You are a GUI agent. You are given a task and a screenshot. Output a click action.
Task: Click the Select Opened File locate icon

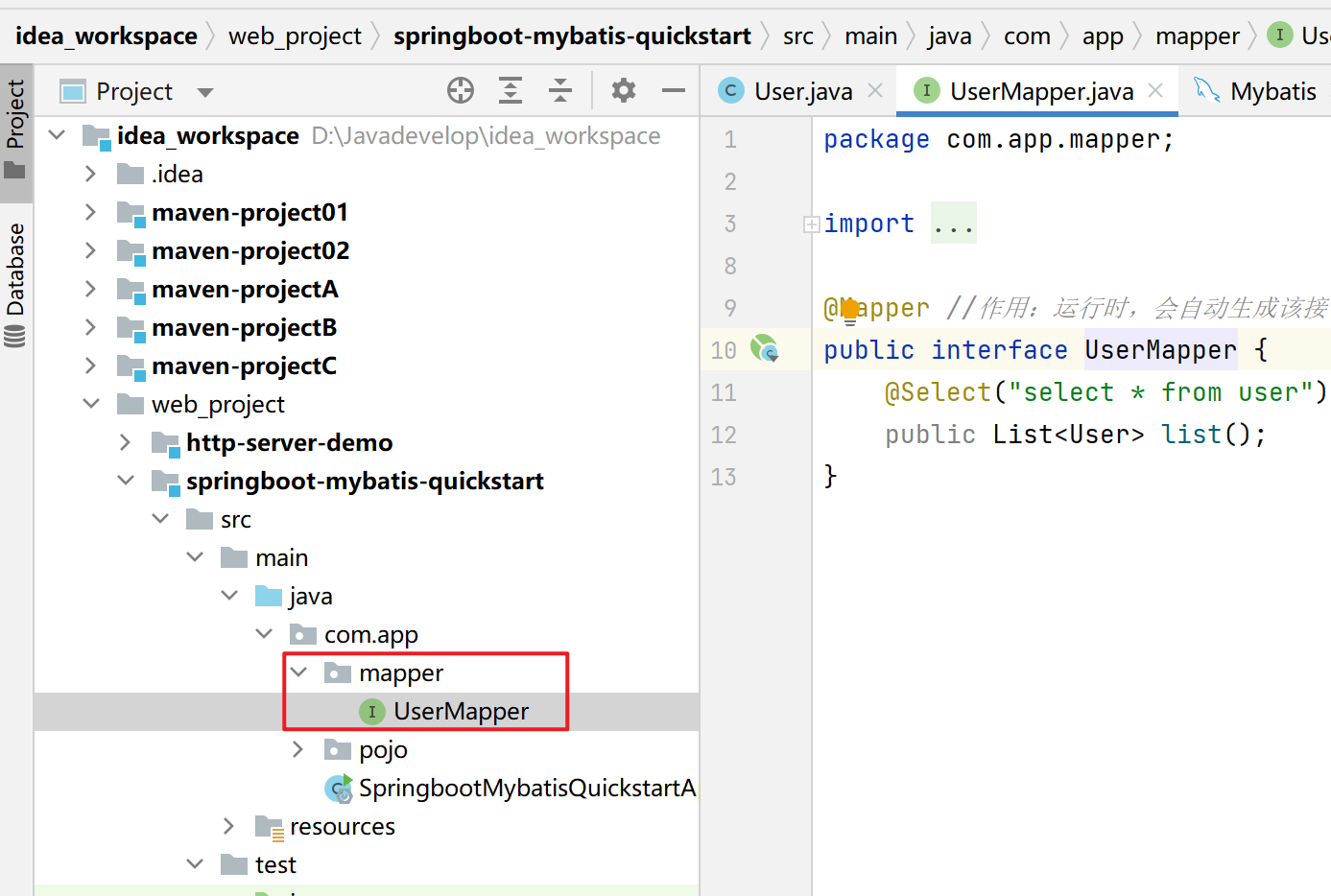(461, 91)
